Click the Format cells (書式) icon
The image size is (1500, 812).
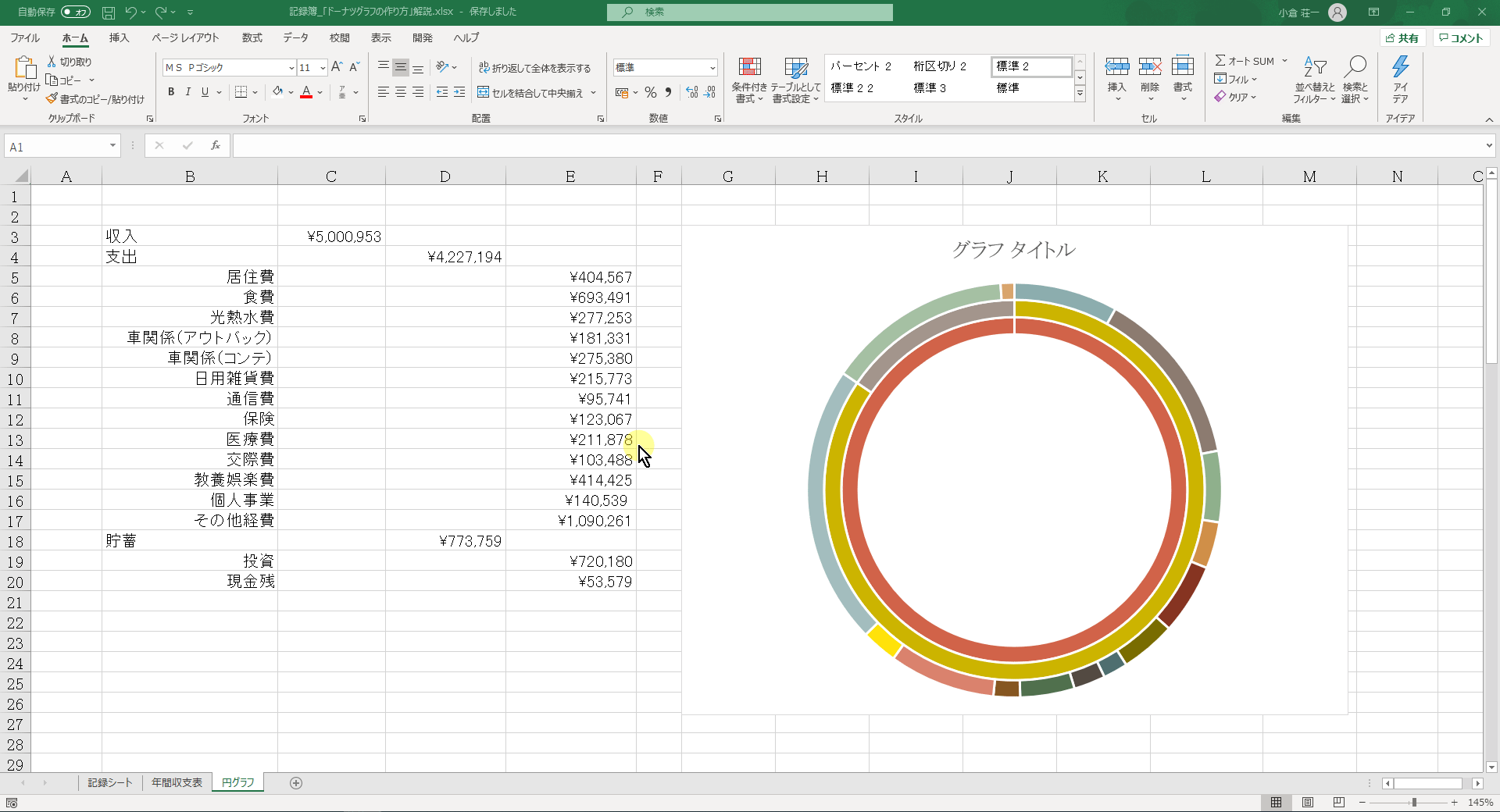(x=1183, y=66)
